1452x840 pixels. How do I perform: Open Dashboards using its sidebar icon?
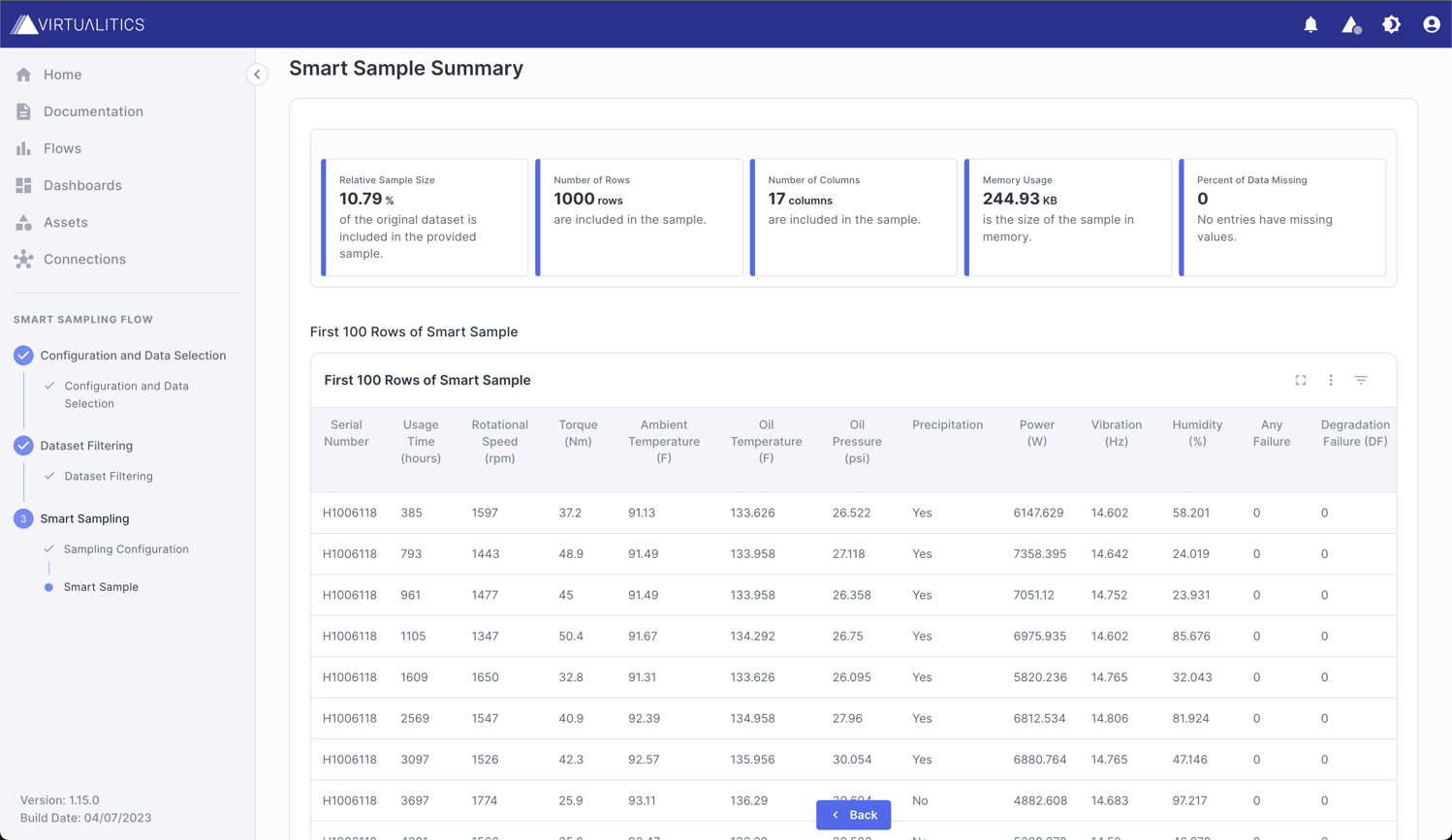22,185
